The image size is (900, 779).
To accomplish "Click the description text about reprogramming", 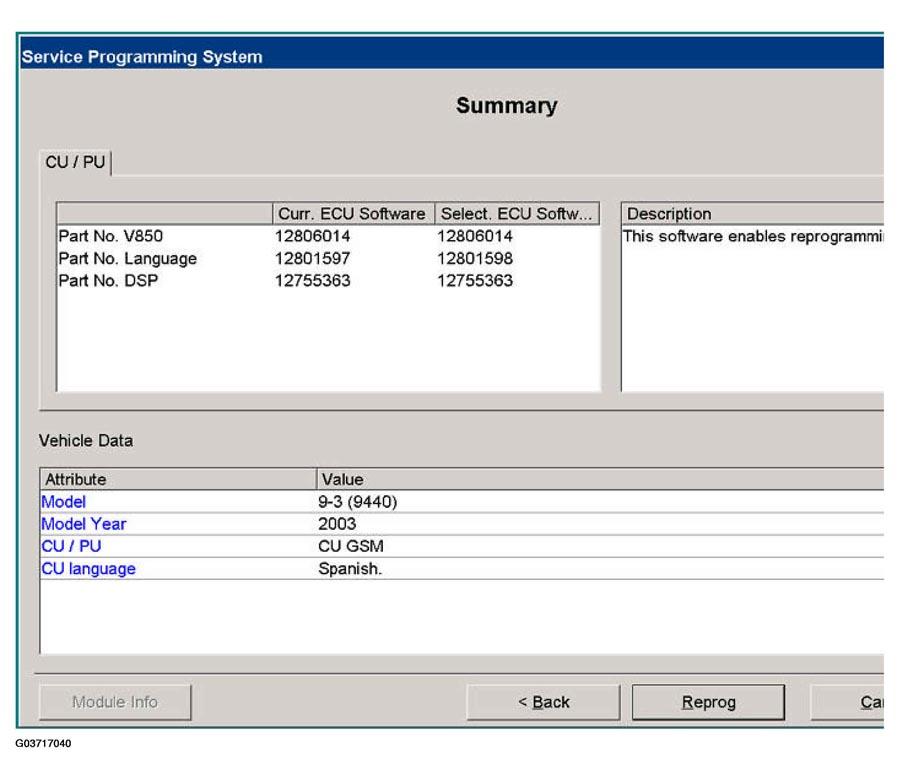I will point(752,237).
